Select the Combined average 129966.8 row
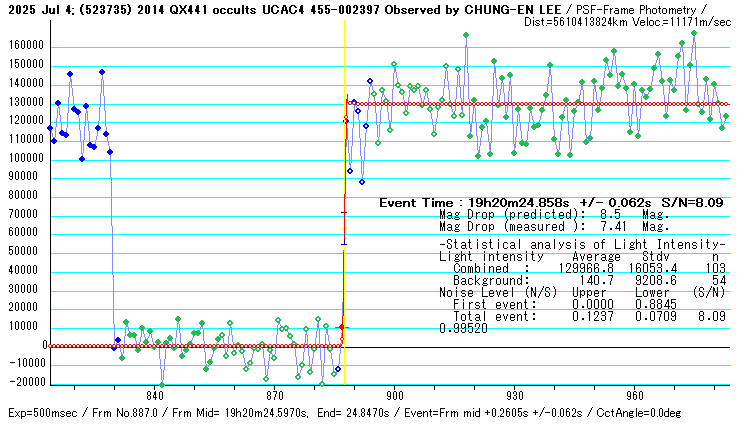This screenshot has height=425, width=740. 582,269
